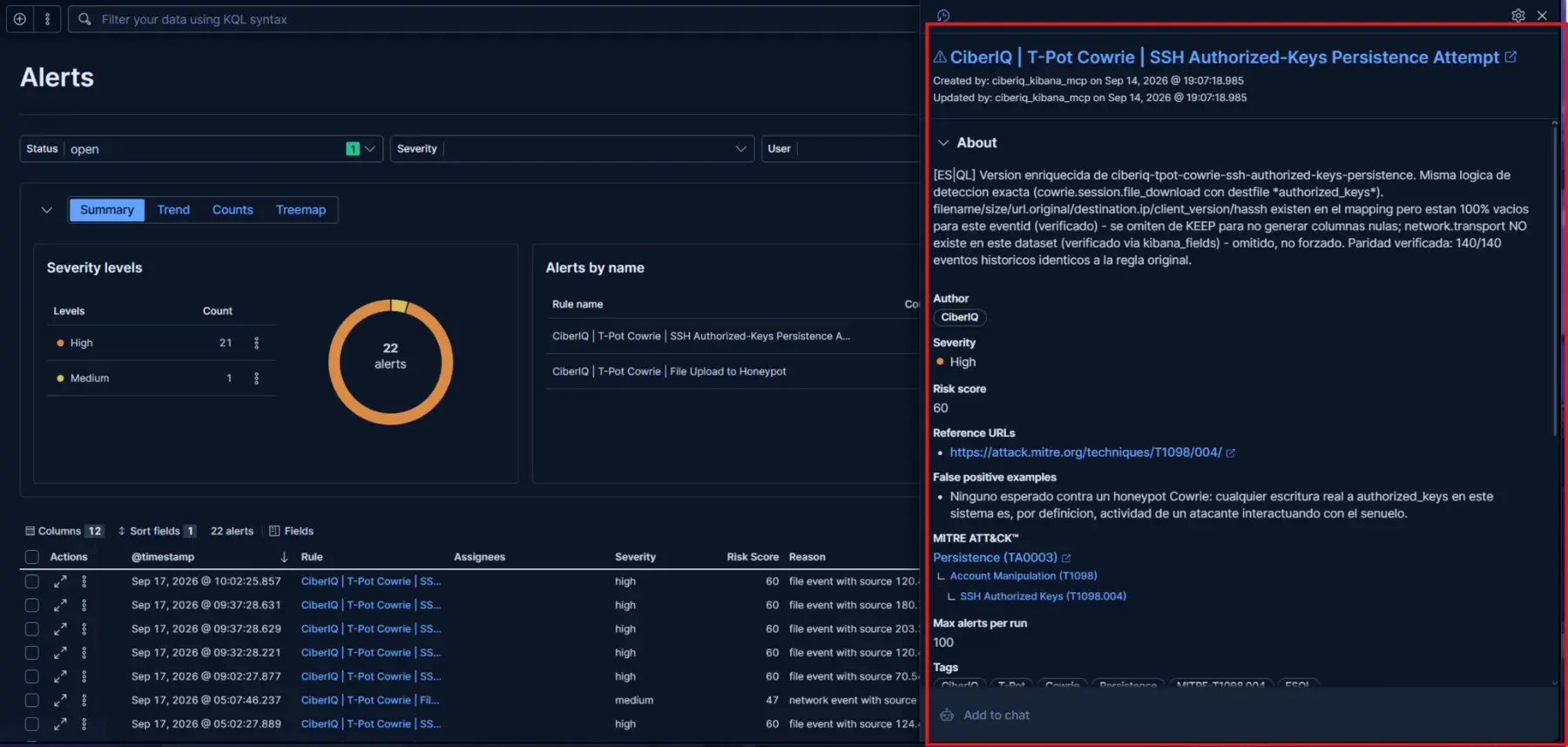Open more actions for 09:32:28.221 alert
The height and width of the screenshot is (747, 1568).
coord(84,653)
